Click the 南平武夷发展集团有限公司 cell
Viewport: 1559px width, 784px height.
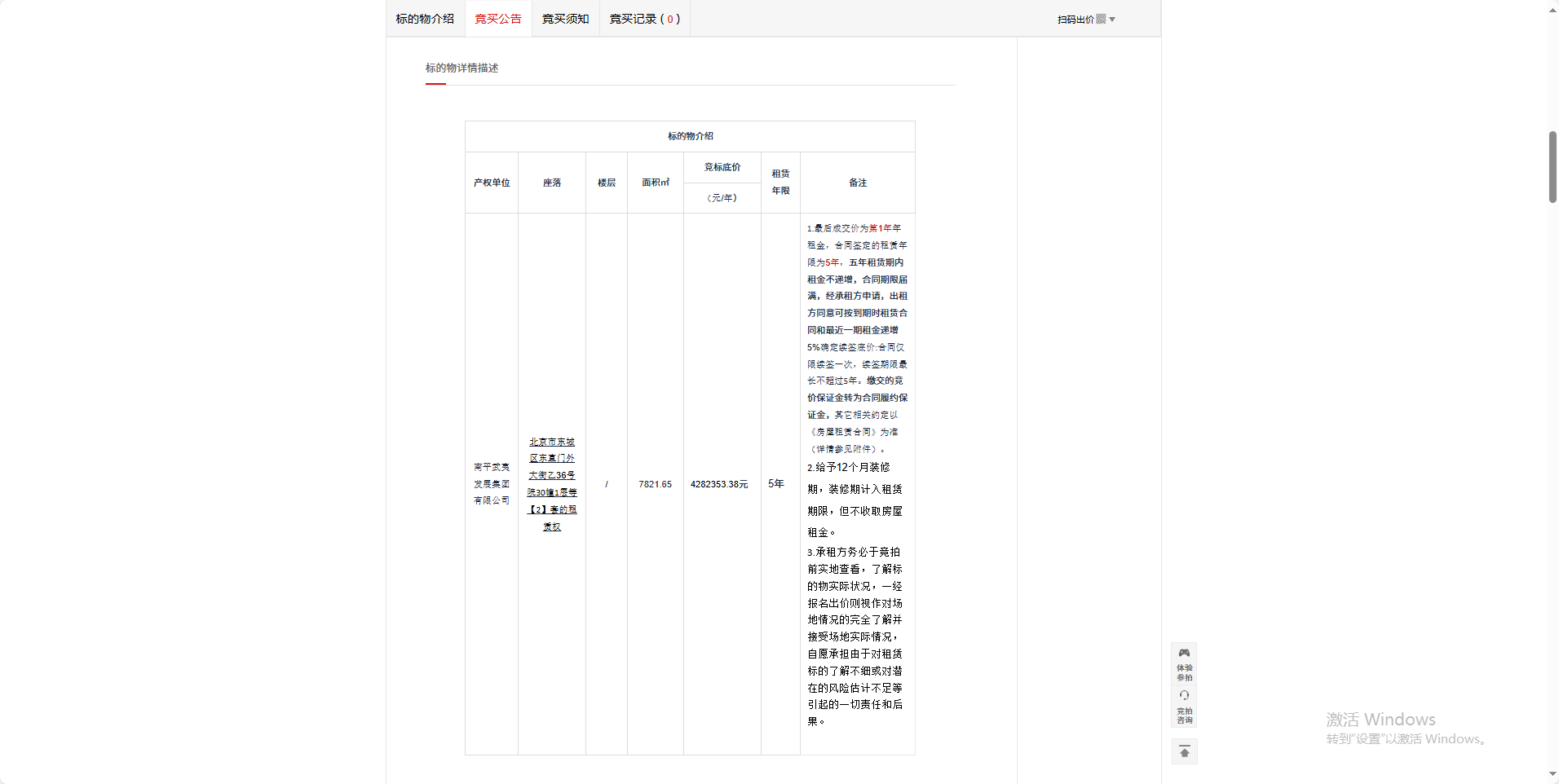point(492,484)
